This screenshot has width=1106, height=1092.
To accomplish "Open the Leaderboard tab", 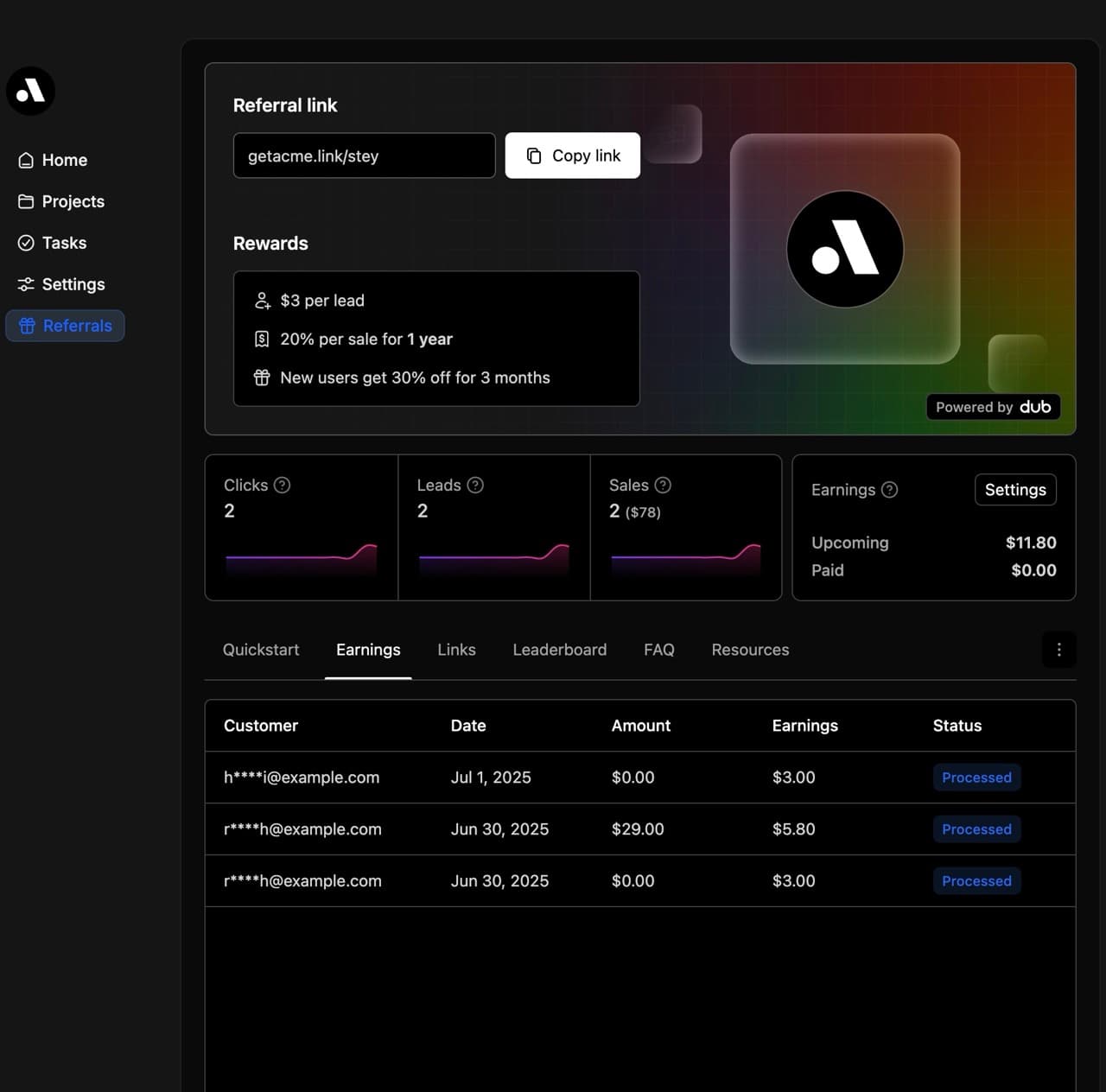I will point(560,650).
